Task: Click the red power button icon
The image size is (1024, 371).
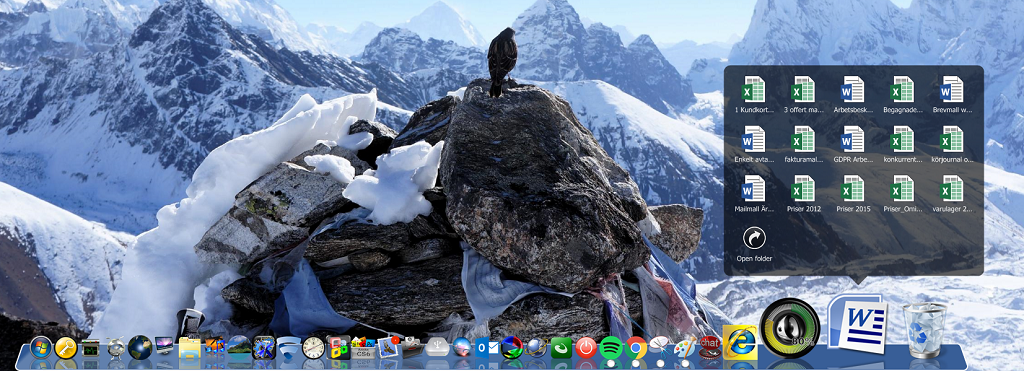Action: (585, 347)
